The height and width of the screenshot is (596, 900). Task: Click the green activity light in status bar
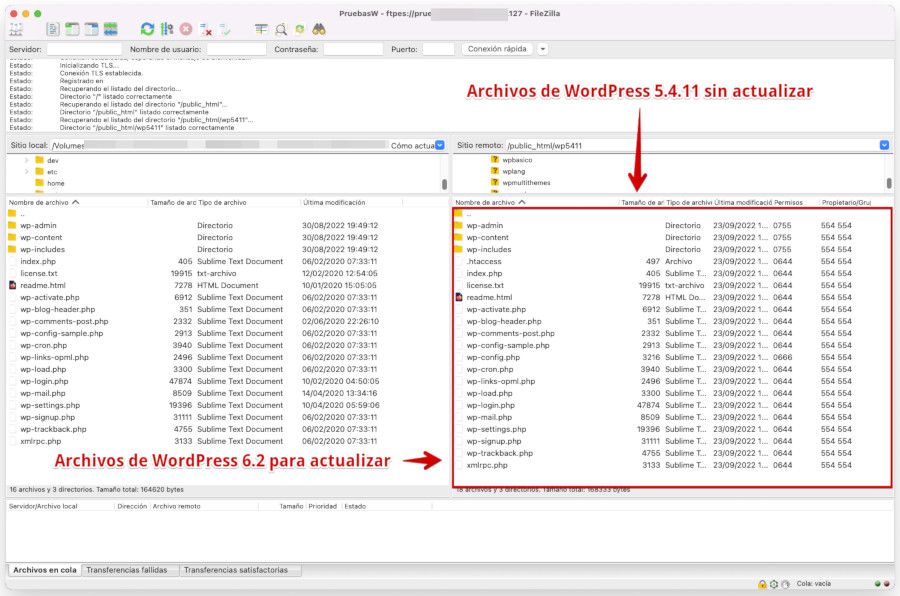[878, 583]
